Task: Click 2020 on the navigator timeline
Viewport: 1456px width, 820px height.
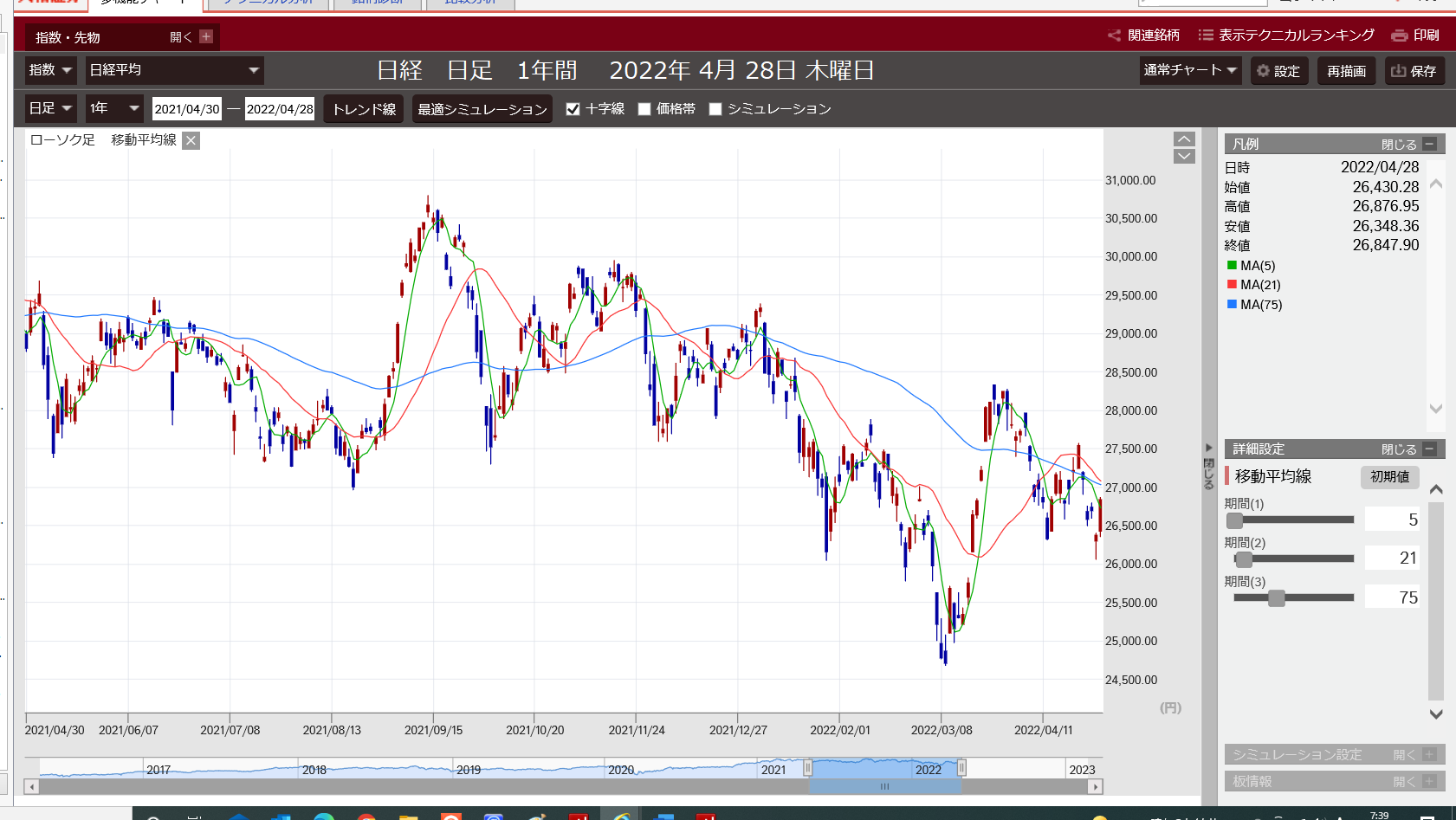Action: point(621,770)
